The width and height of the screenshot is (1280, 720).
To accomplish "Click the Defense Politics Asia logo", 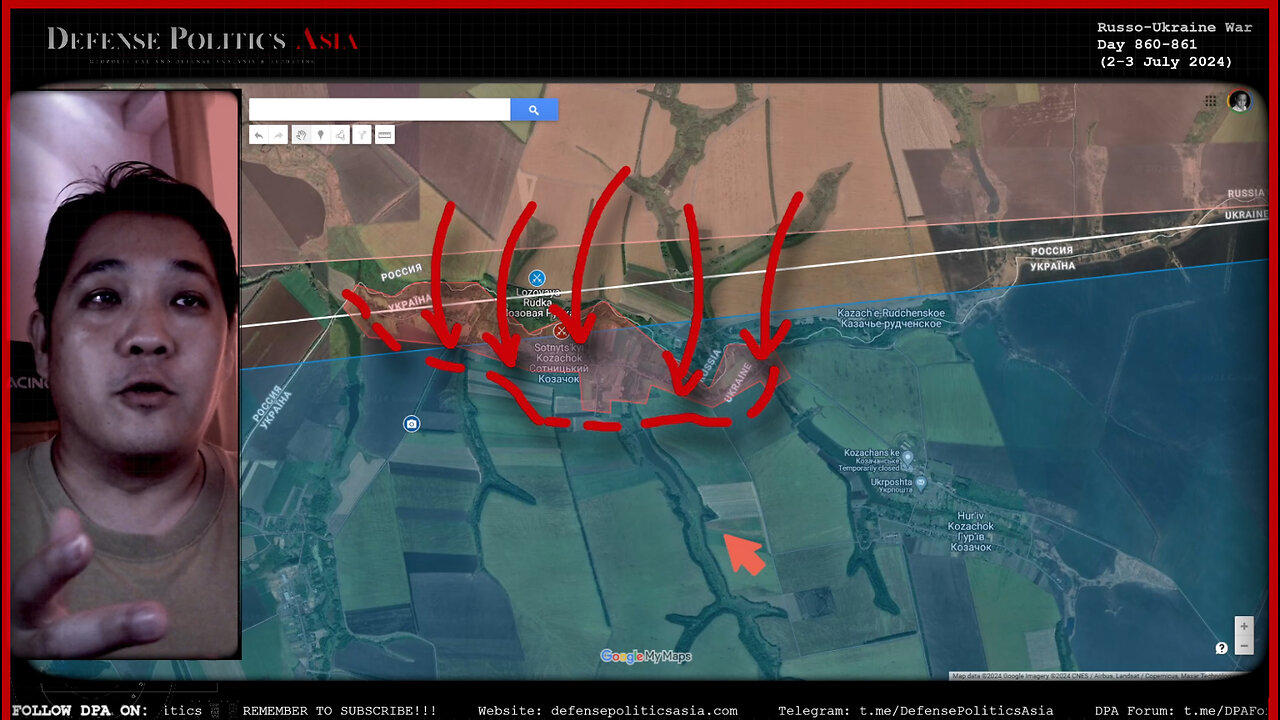I will [x=203, y=42].
